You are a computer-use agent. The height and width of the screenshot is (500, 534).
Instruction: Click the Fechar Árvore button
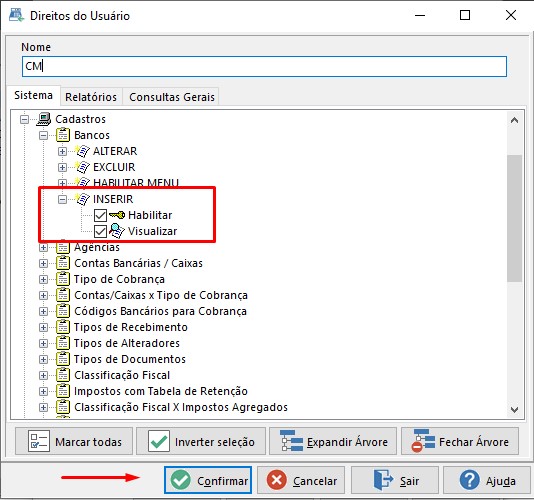[x=460, y=441]
